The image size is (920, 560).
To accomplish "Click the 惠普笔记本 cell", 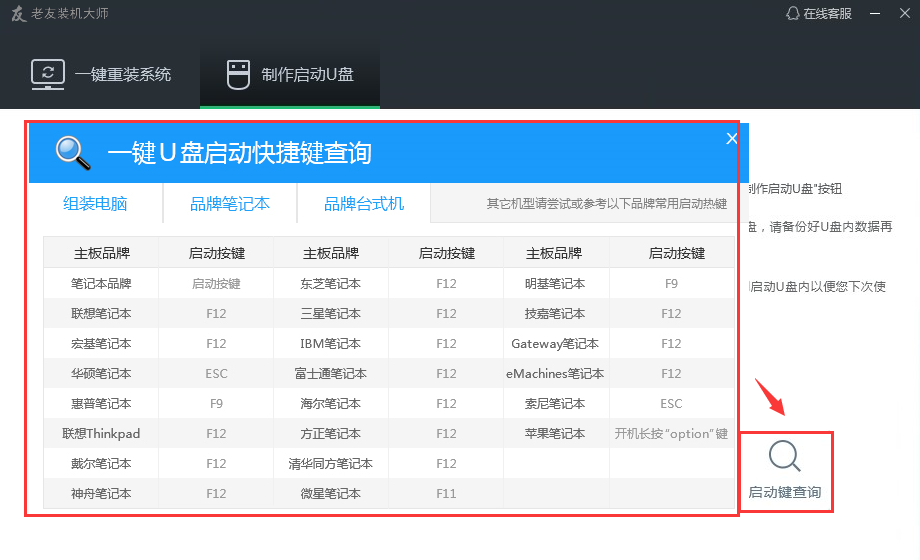I will point(101,403).
